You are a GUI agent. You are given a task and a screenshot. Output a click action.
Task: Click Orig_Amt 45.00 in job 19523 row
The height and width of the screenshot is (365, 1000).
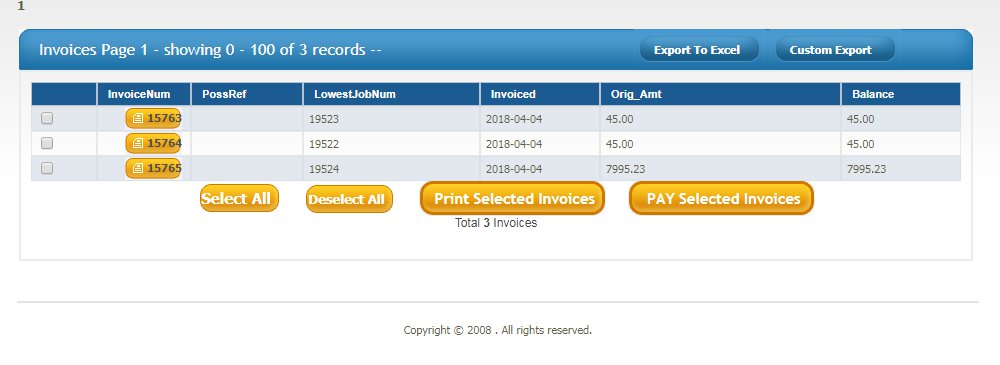pos(619,119)
